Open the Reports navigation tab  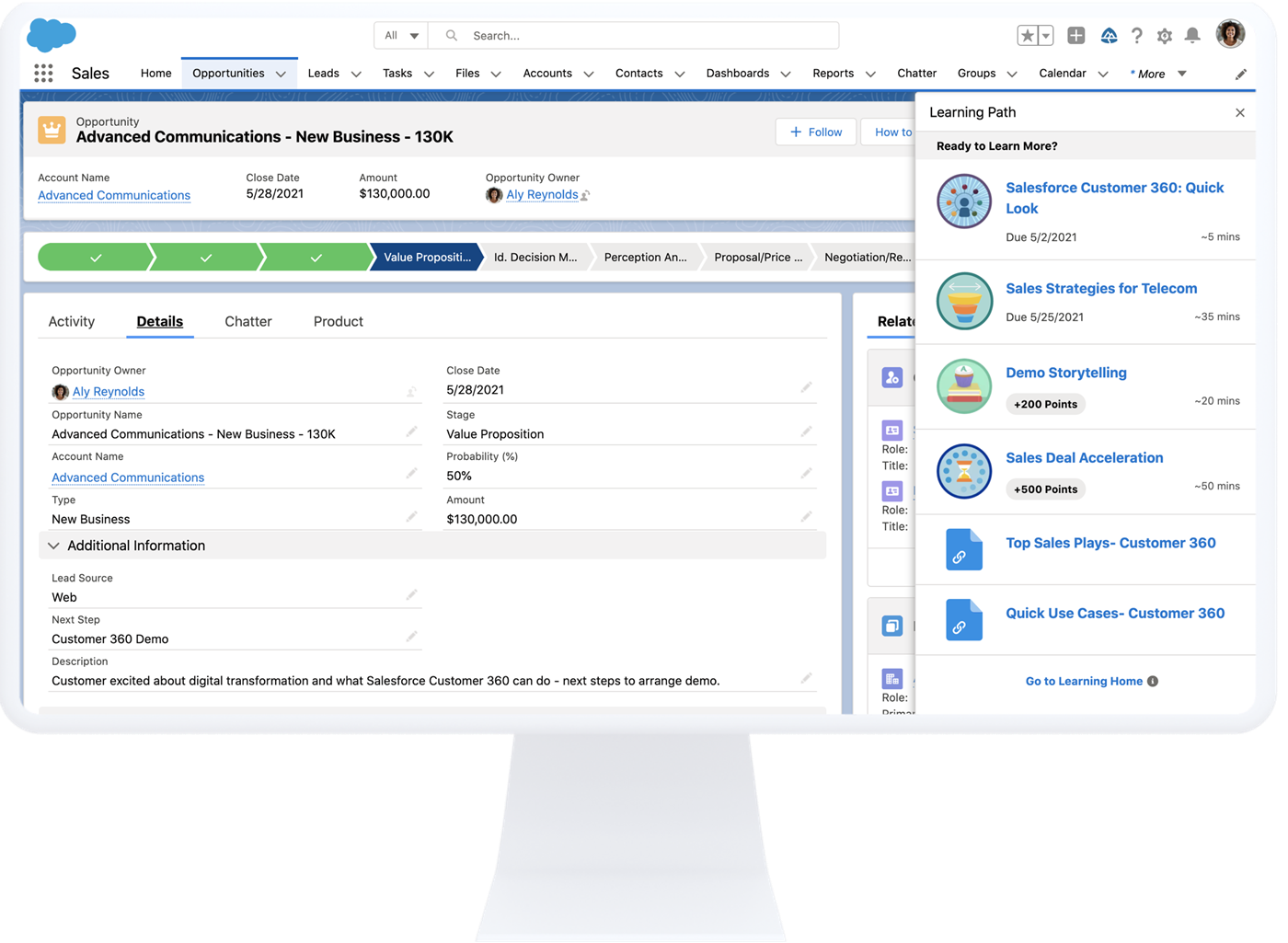click(x=834, y=74)
